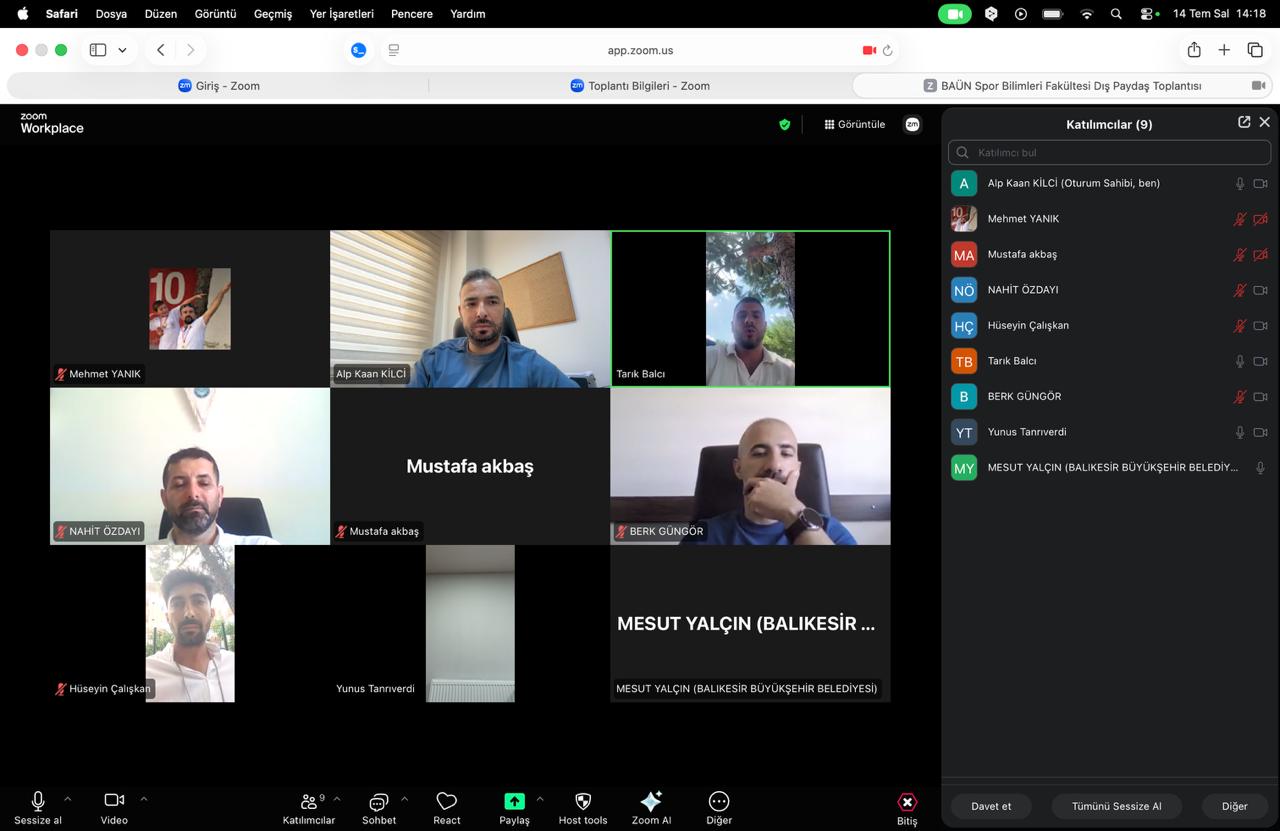
Task: Click the Katılımcılar participants icon
Action: tap(308, 801)
